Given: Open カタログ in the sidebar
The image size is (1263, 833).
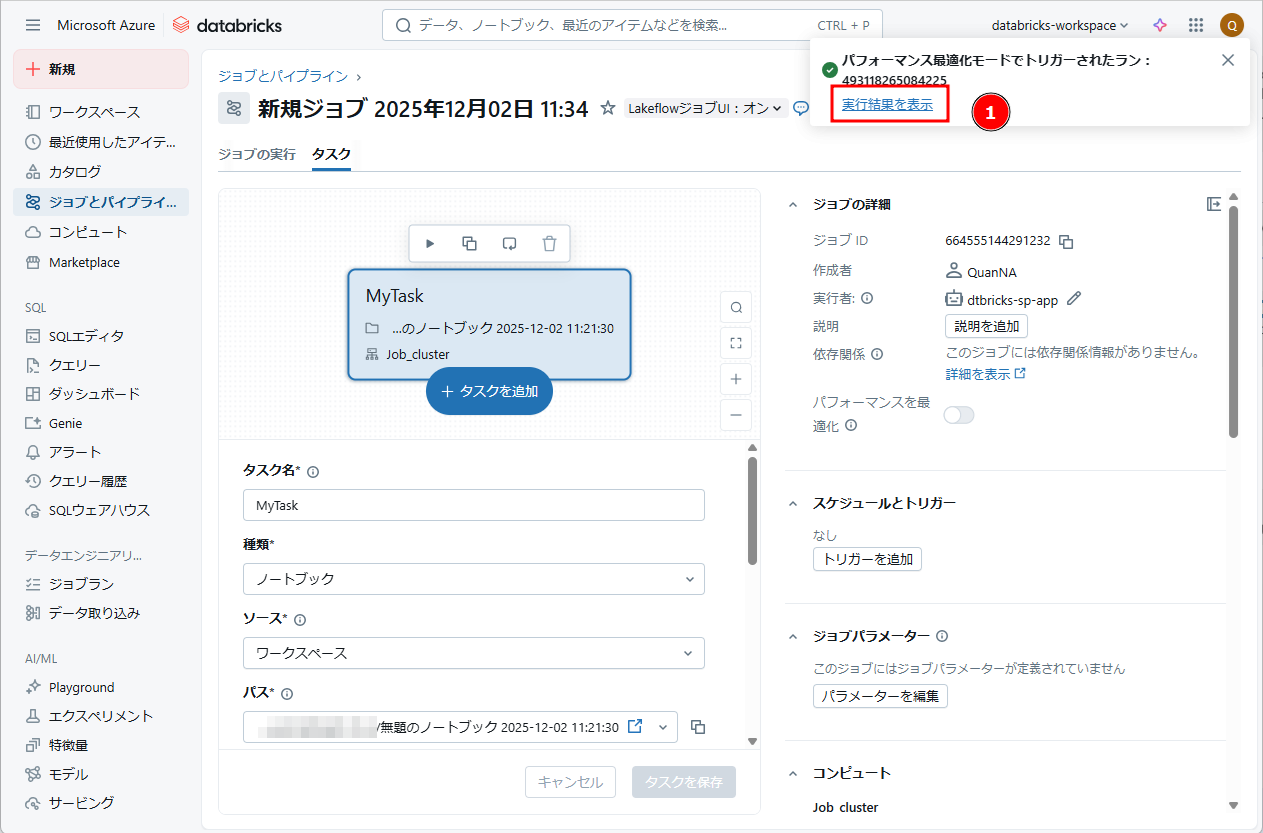Looking at the screenshot, I should (x=75, y=172).
